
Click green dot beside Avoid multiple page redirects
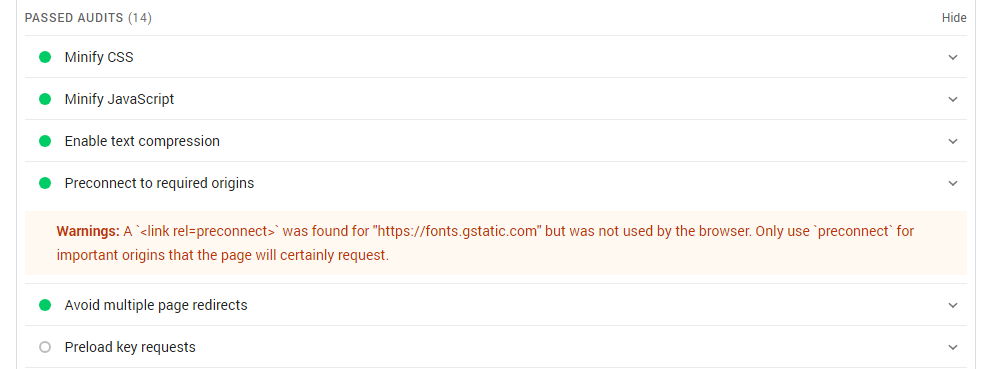click(45, 305)
